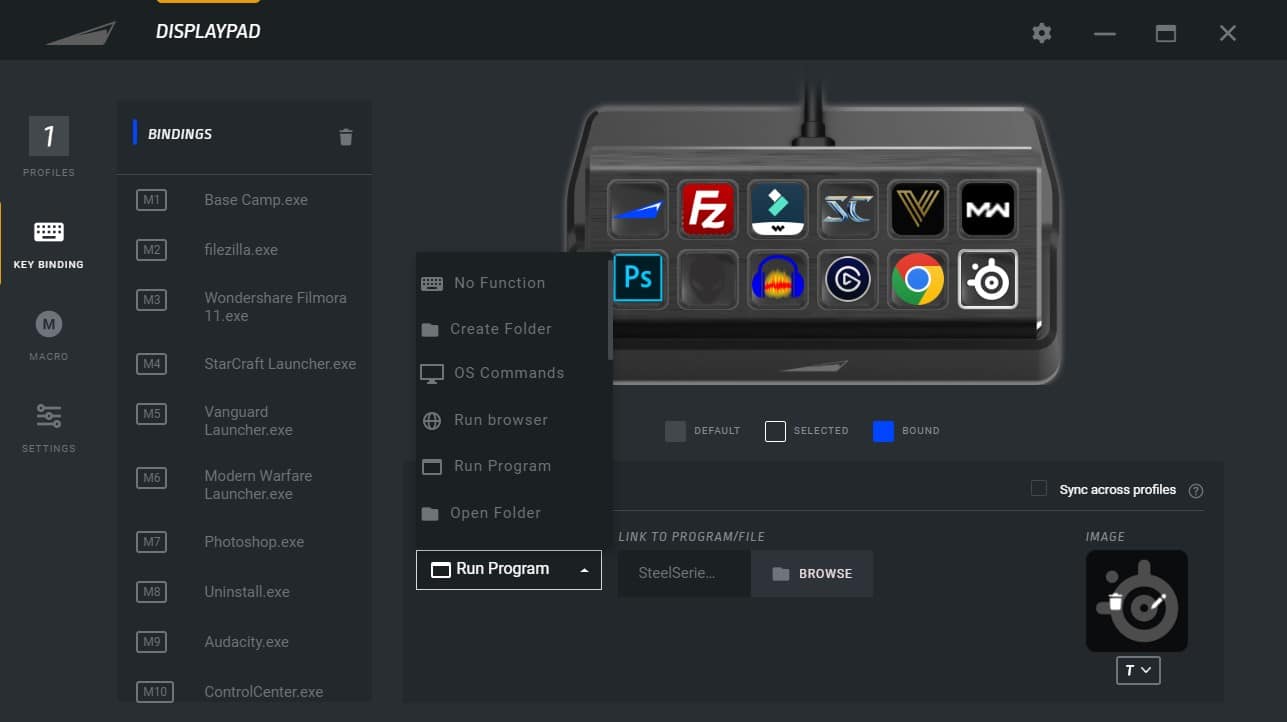This screenshot has height=722, width=1287.
Task: Collapse the Run Program function dropdown
Action: tap(509, 569)
